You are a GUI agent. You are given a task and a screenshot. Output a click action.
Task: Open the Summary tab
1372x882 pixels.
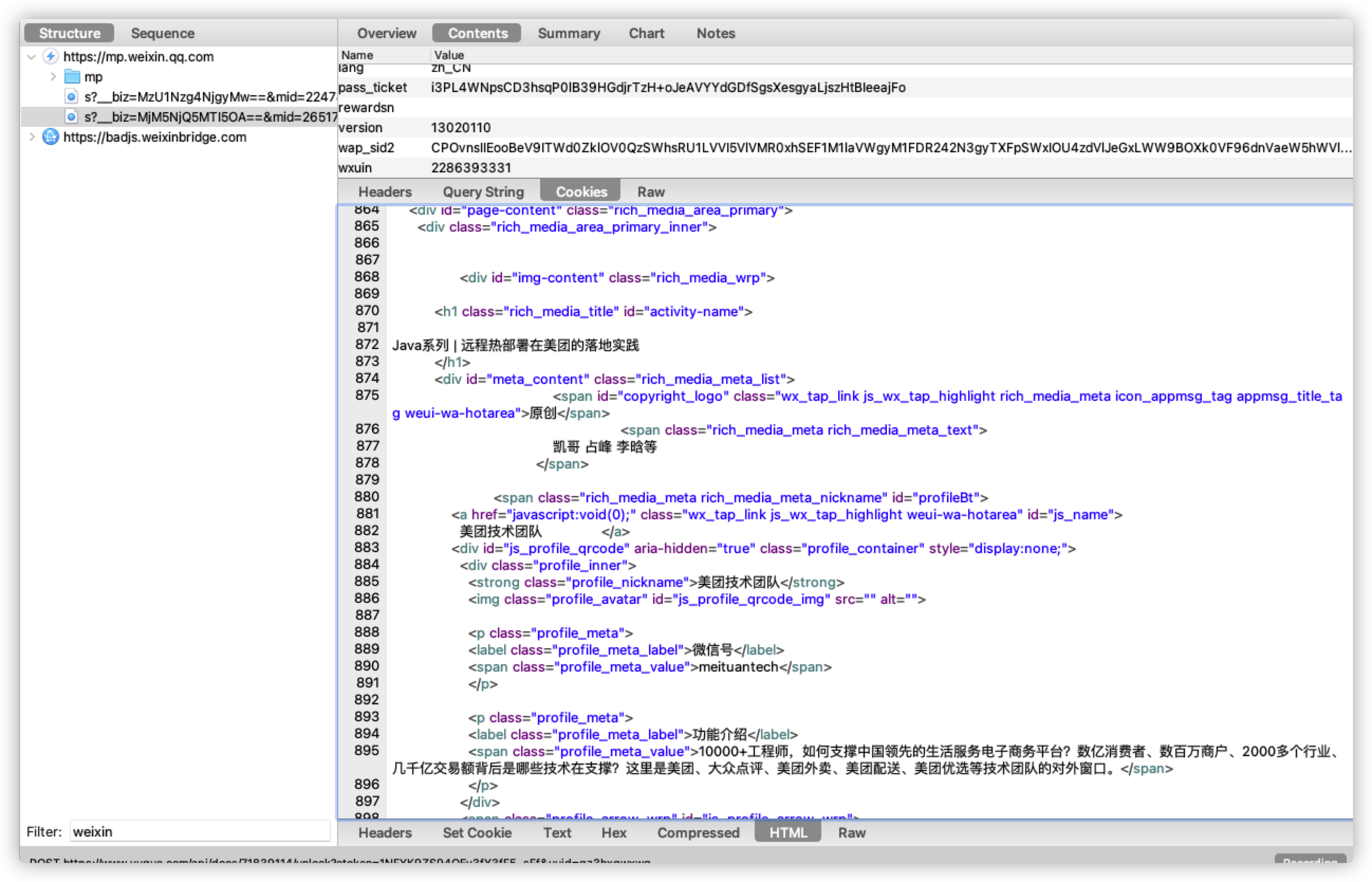(568, 33)
